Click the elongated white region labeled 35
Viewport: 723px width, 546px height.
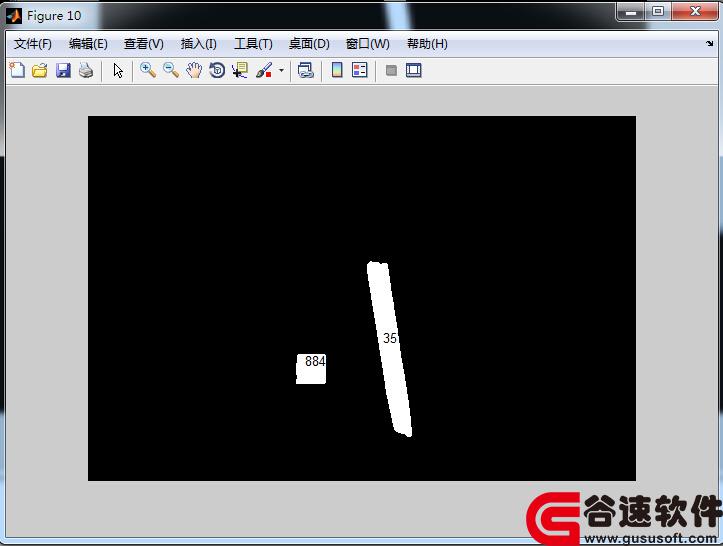(390, 349)
